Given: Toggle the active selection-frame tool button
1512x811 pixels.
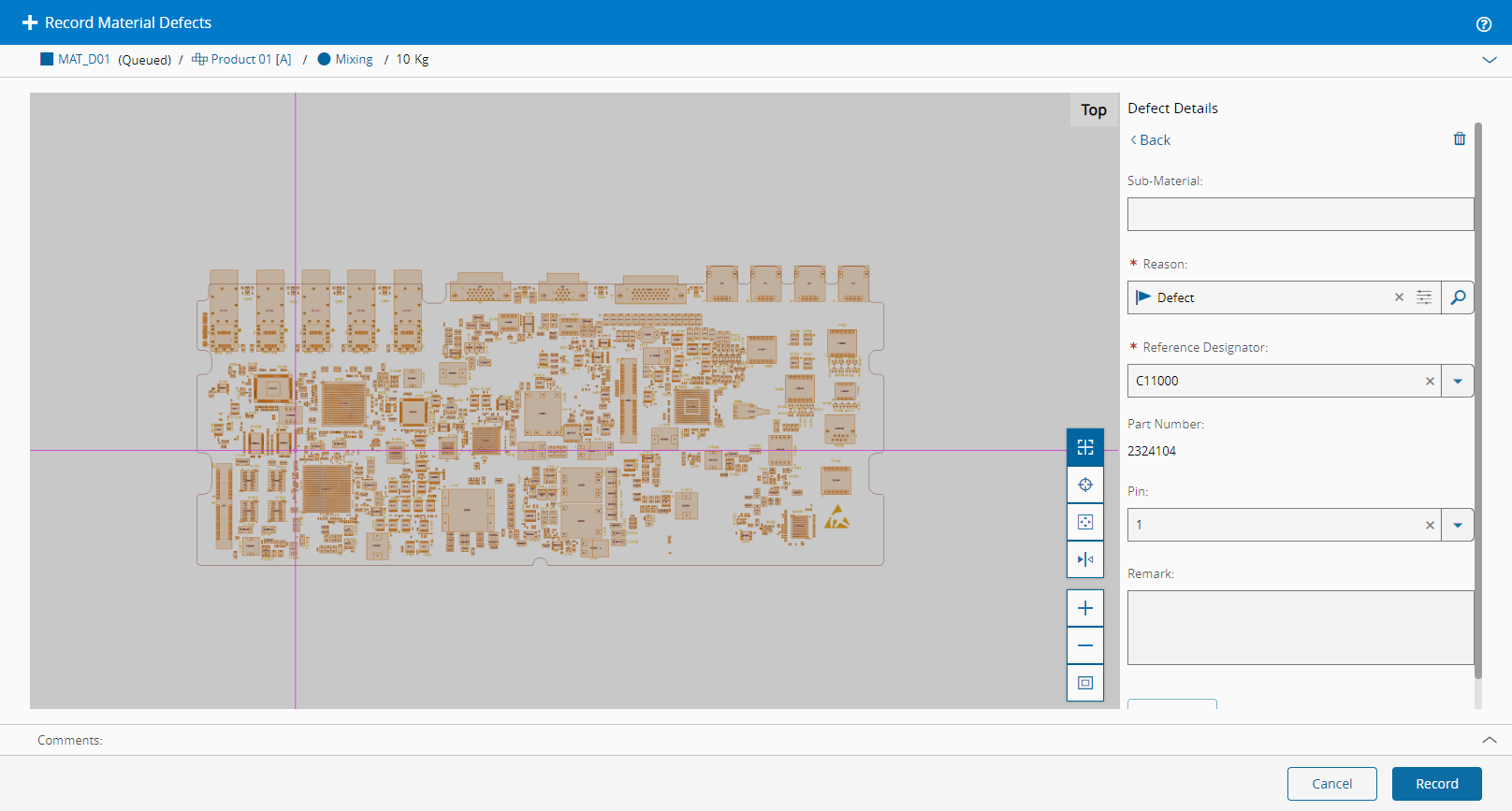Looking at the screenshot, I should pos(1085,447).
